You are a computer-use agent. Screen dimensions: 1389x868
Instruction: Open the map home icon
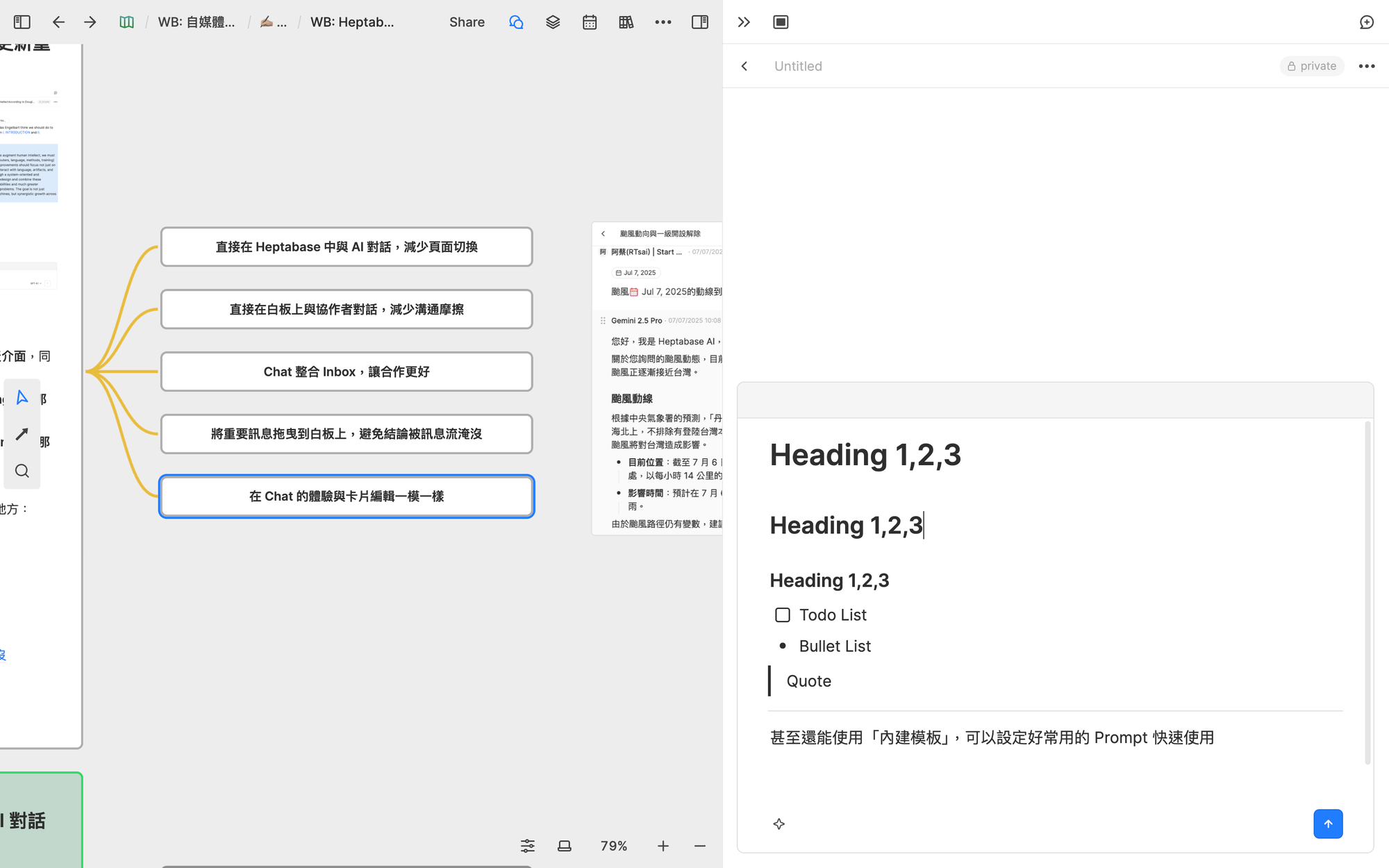pyautogui.click(x=126, y=22)
